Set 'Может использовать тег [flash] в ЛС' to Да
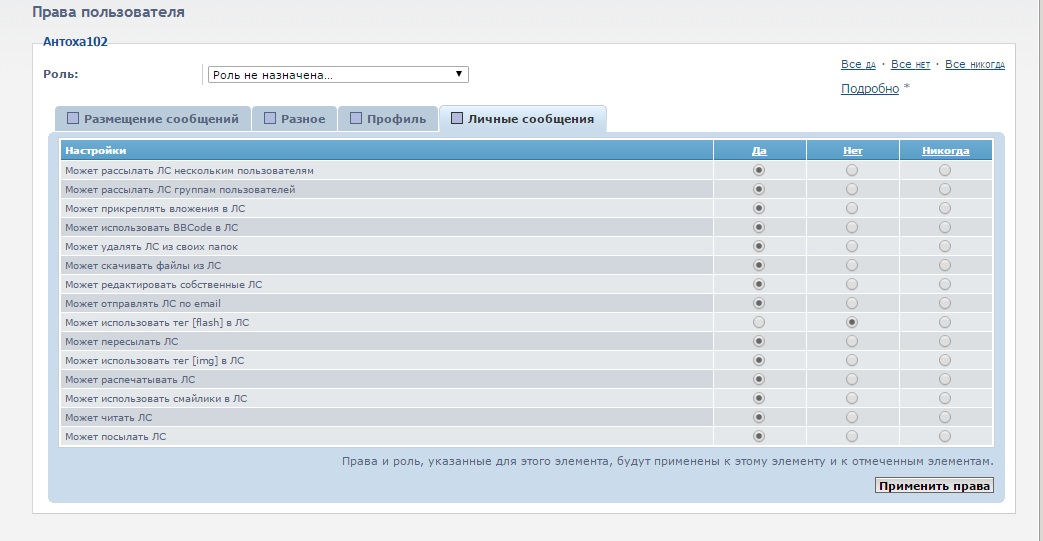Image resolution: width=1043 pixels, height=541 pixels. (x=759, y=322)
